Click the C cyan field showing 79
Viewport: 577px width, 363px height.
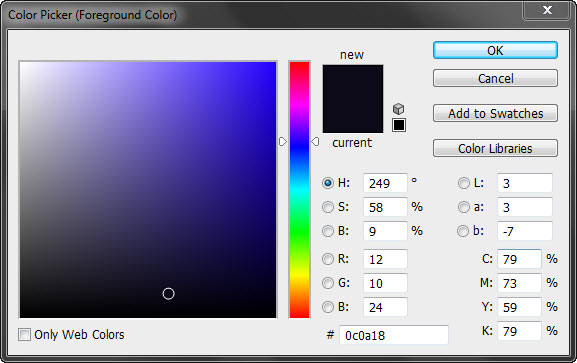tap(519, 259)
